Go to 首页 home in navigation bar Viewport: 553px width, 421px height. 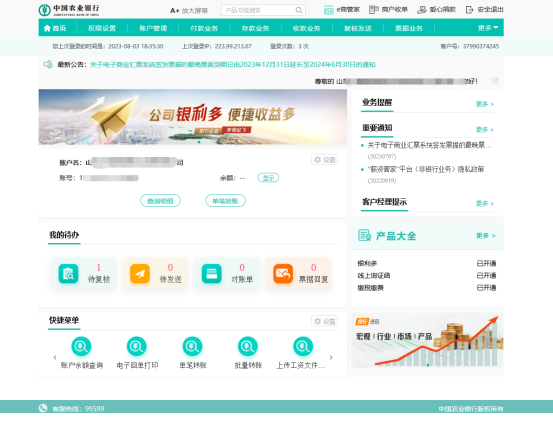[55, 28]
